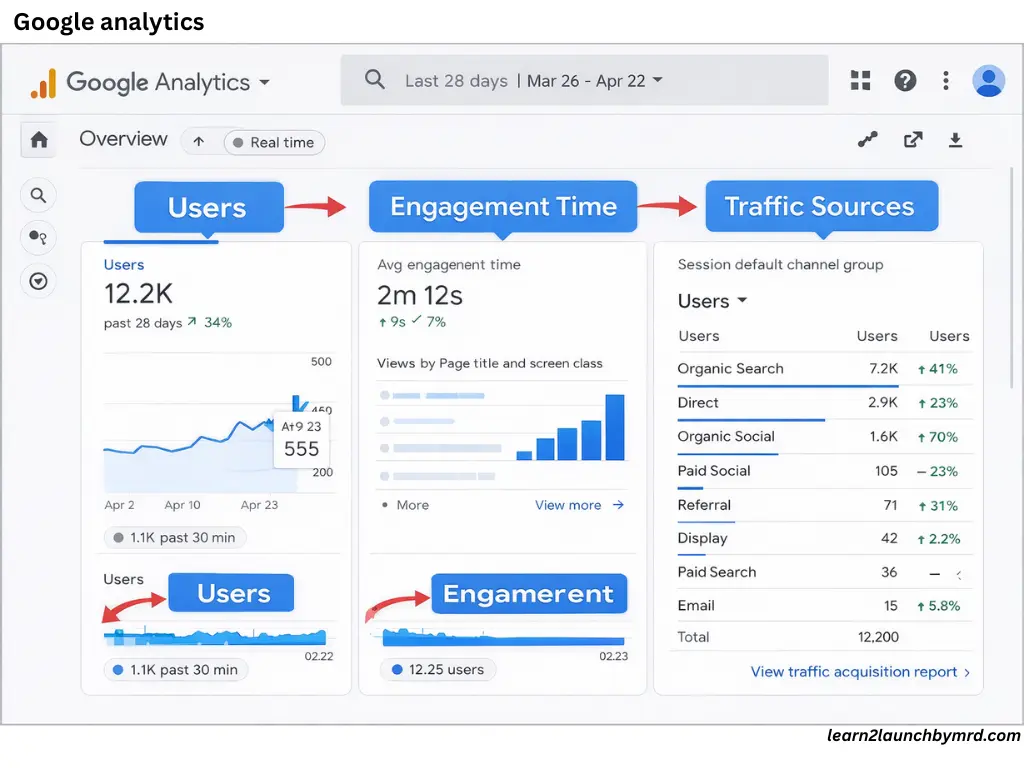Open View traffic acquisition report link

860,672
